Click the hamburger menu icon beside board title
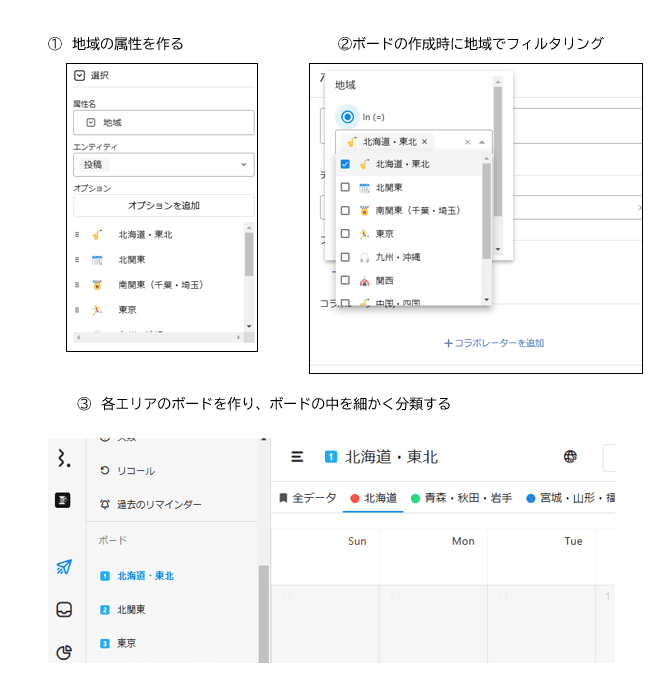The width and height of the screenshot is (665, 685). pos(297,457)
